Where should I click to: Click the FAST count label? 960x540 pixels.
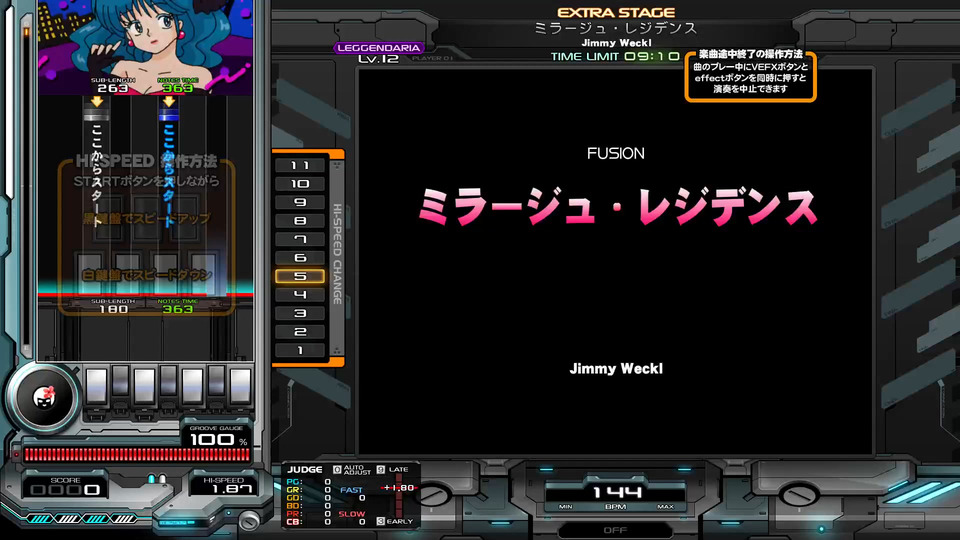pyautogui.click(x=351, y=490)
